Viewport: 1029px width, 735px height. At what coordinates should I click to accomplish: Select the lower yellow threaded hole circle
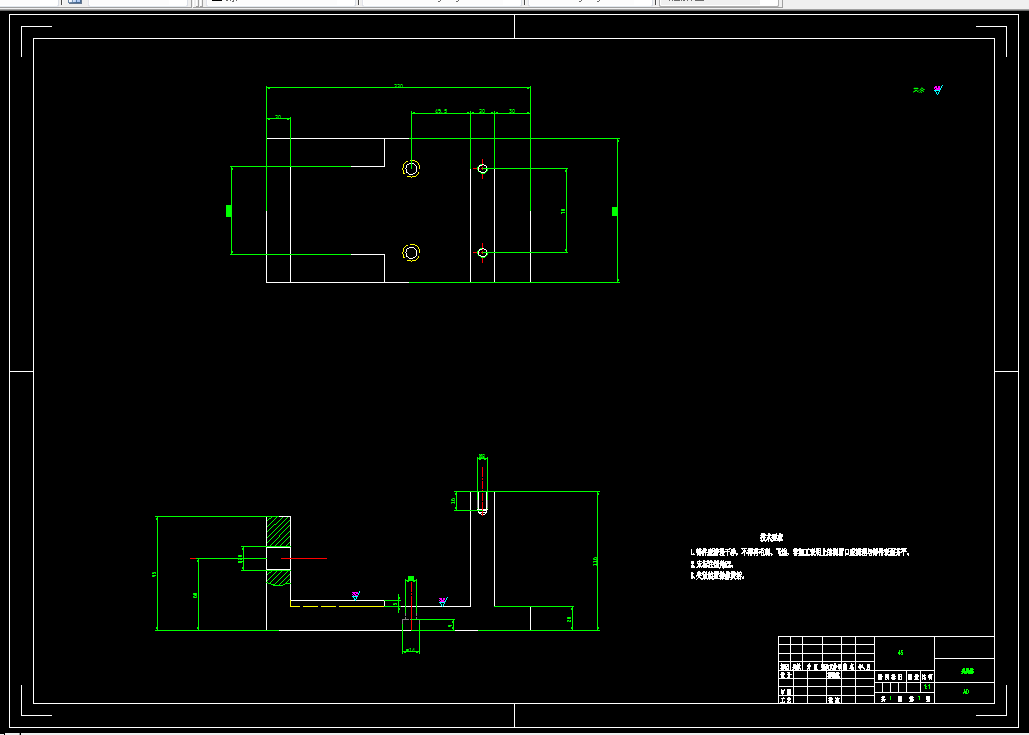411,253
